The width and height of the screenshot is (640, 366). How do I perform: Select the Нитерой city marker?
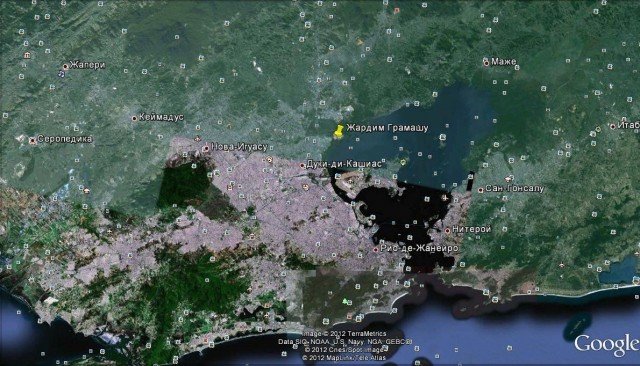pyautogui.click(x=447, y=231)
